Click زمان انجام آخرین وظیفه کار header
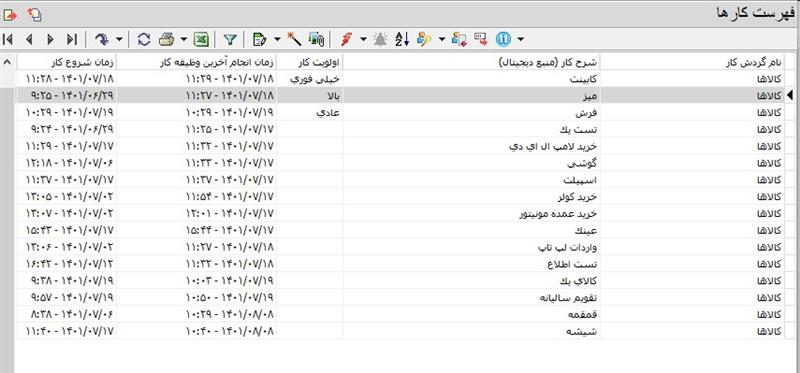This screenshot has width=800, height=373. [x=197, y=62]
